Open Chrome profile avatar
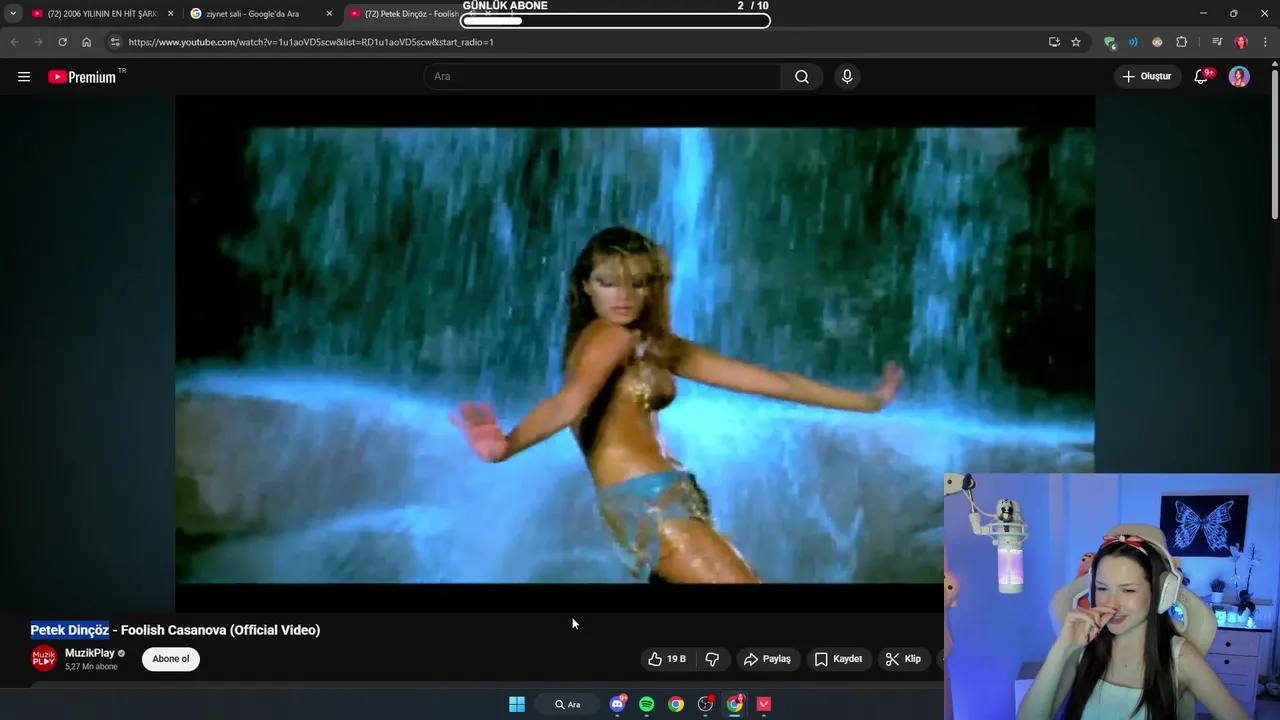Screen dimensions: 1280x720 [1241, 42]
